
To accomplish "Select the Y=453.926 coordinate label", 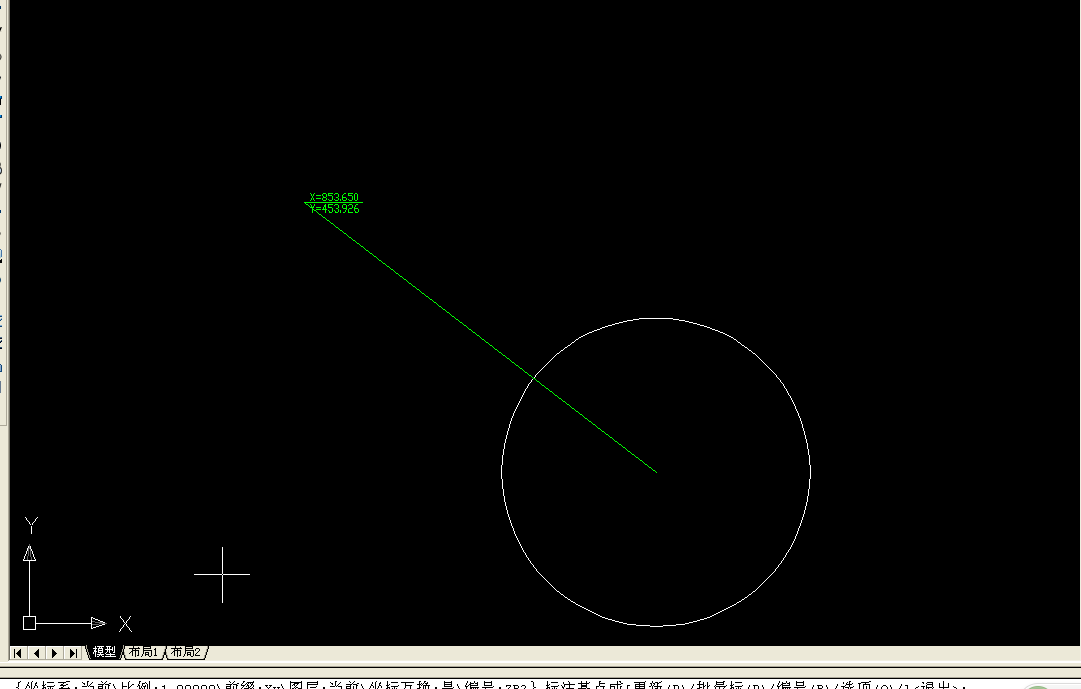I will pos(334,209).
